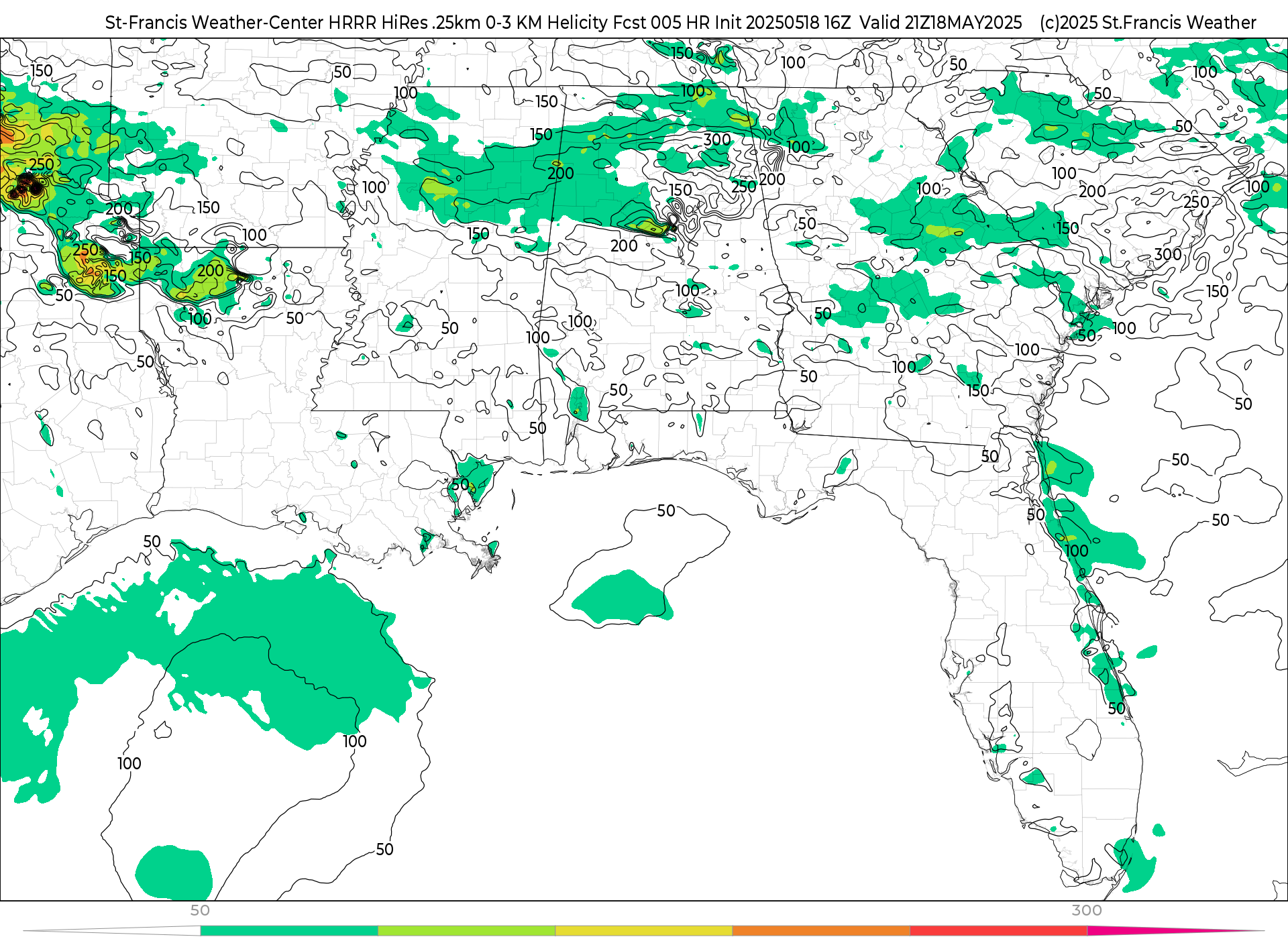Click 'Valid 21Z18MAY2025' in the title

941,23
